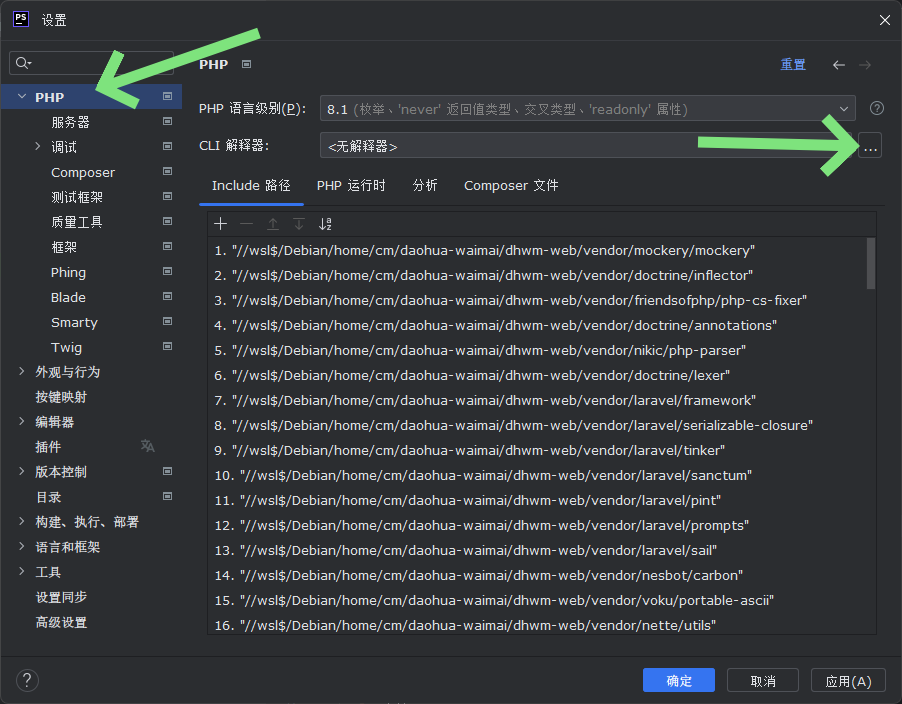The height and width of the screenshot is (704, 902).
Task: Click the back arrow next to 重置
Action: pos(838,65)
